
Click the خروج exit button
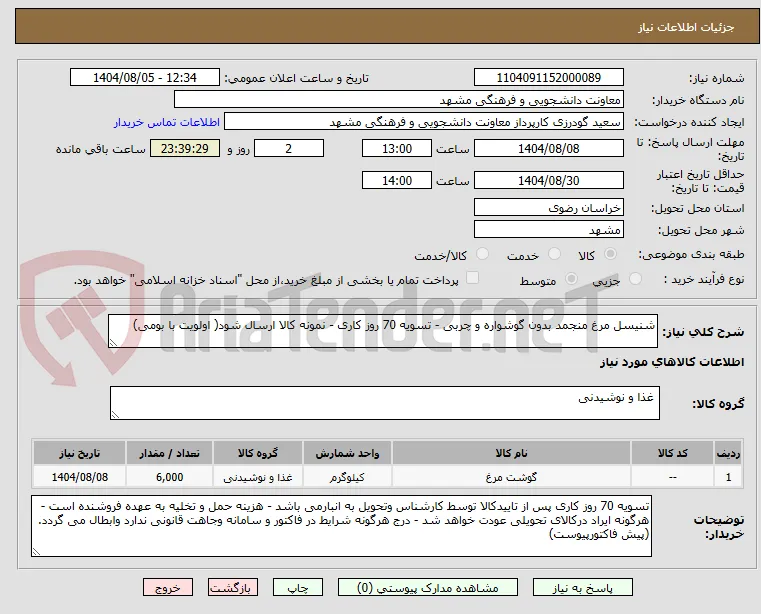tap(168, 587)
